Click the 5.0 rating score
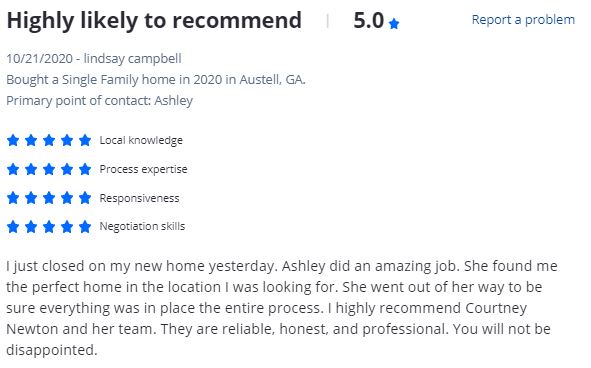This screenshot has height=368, width=591. coord(368,20)
